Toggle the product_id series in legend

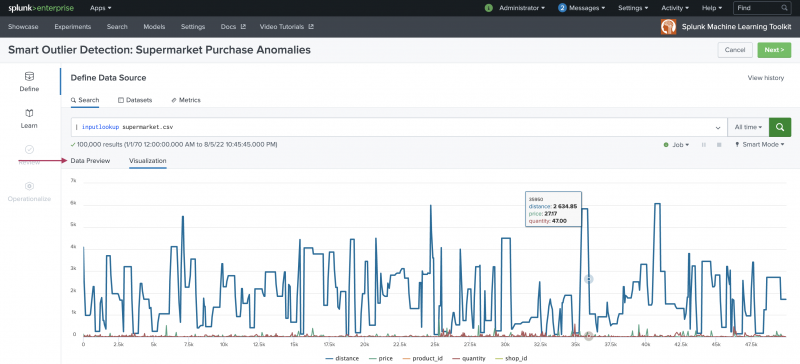422,358
